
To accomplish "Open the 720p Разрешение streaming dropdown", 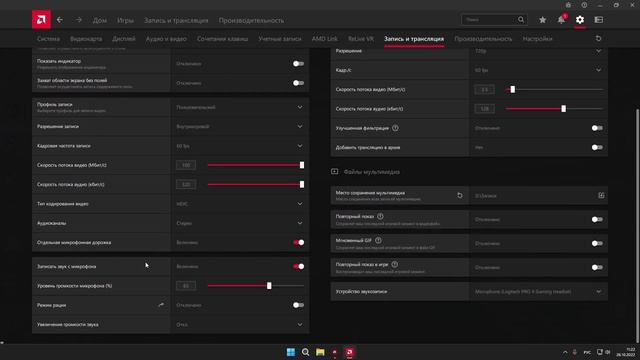I will click(x=539, y=51).
